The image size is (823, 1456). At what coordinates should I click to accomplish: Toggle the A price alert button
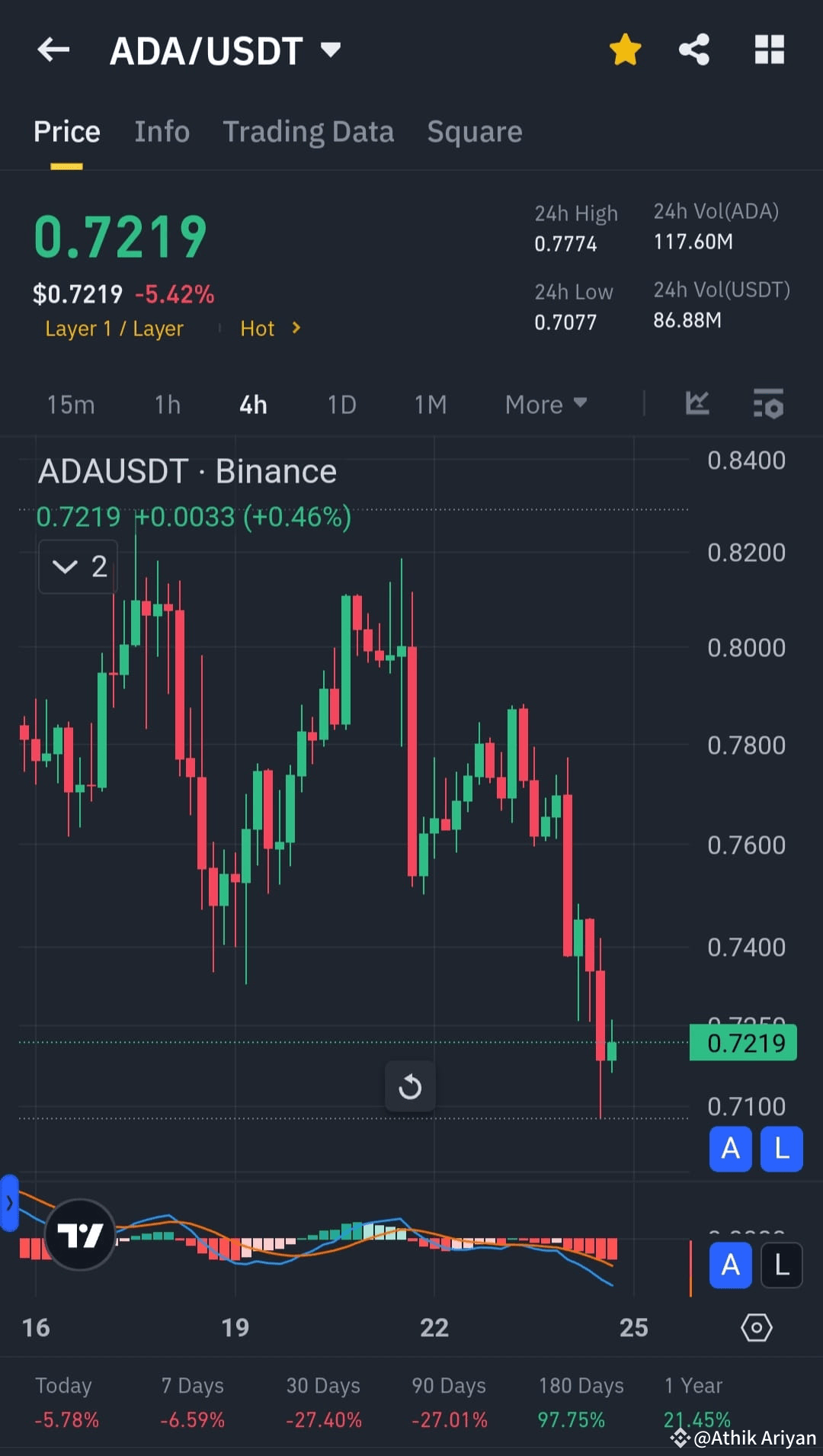pyautogui.click(x=729, y=1149)
